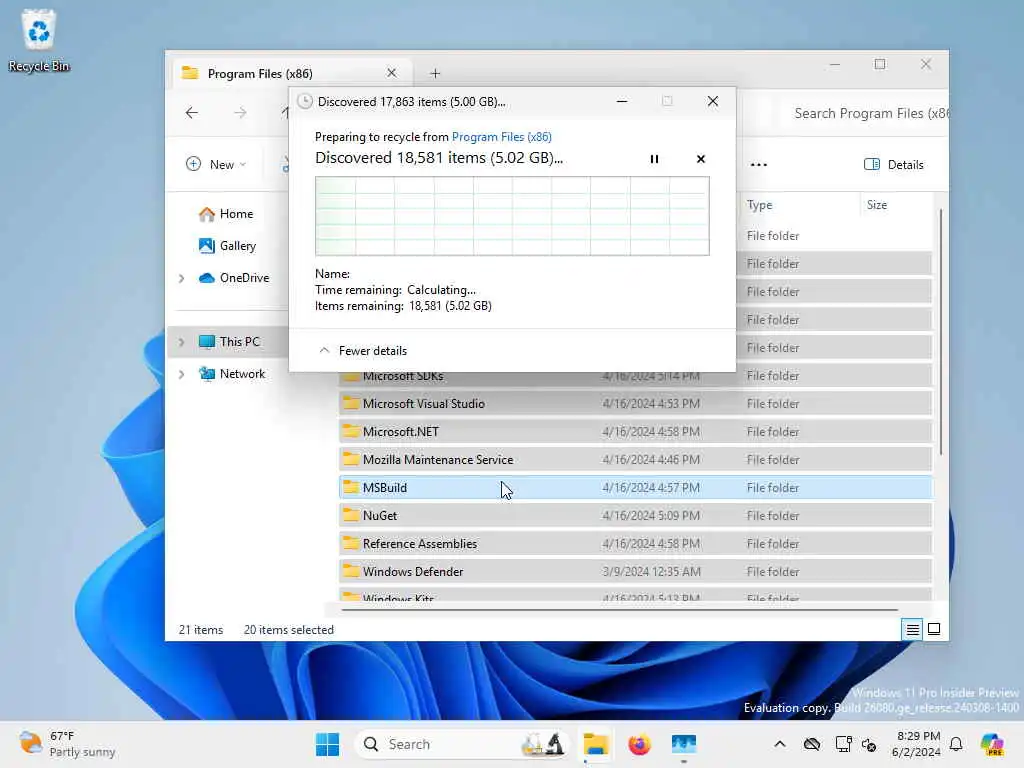This screenshot has width=1024, height=768.
Task: Open Home in navigation pane
Action: pos(226,214)
